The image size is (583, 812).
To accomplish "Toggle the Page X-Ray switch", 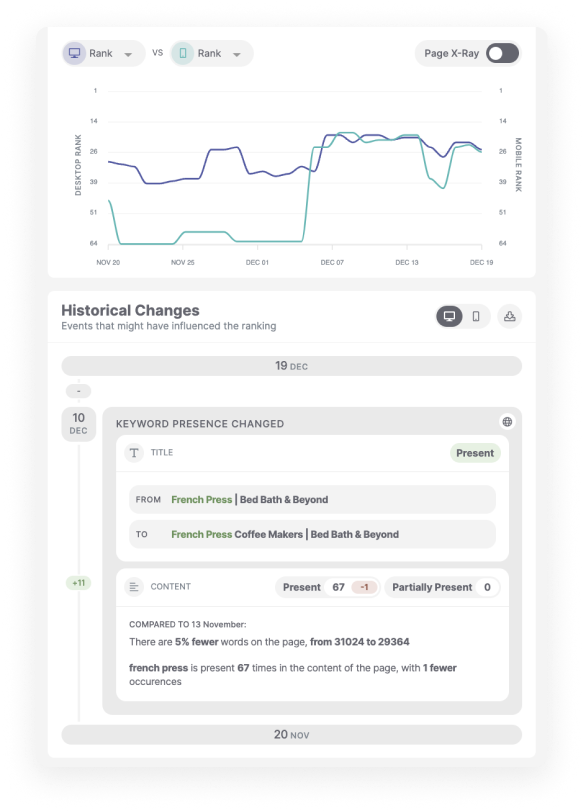I will point(503,53).
